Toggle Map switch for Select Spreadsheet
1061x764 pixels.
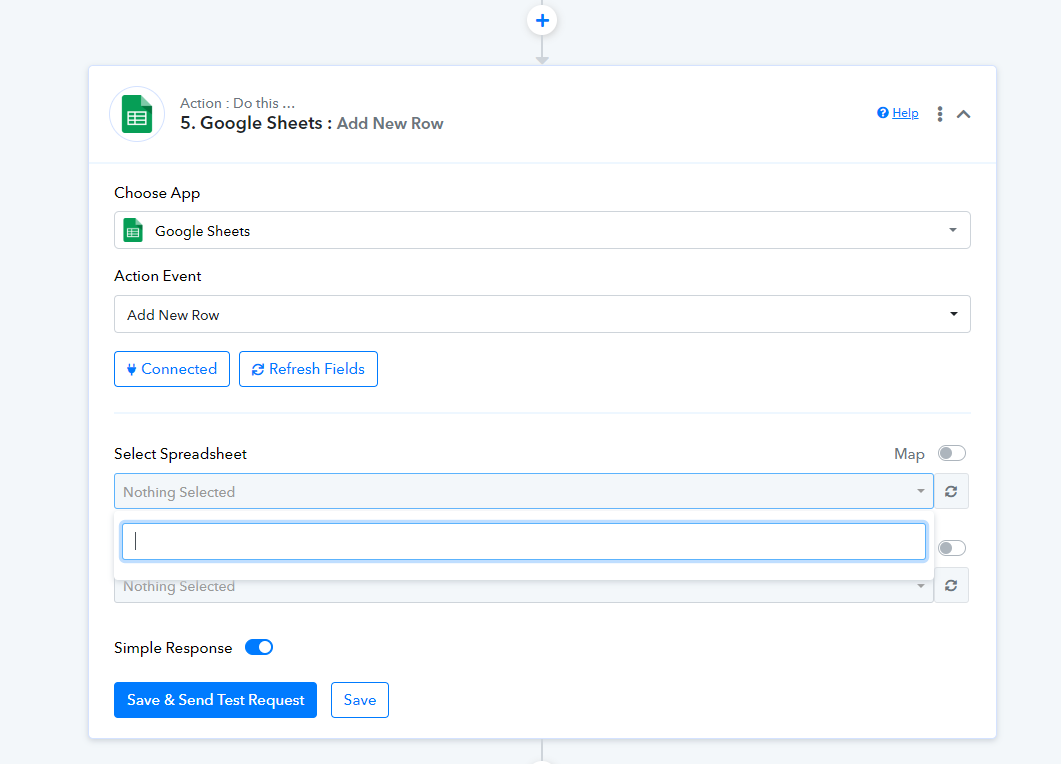pos(951,453)
